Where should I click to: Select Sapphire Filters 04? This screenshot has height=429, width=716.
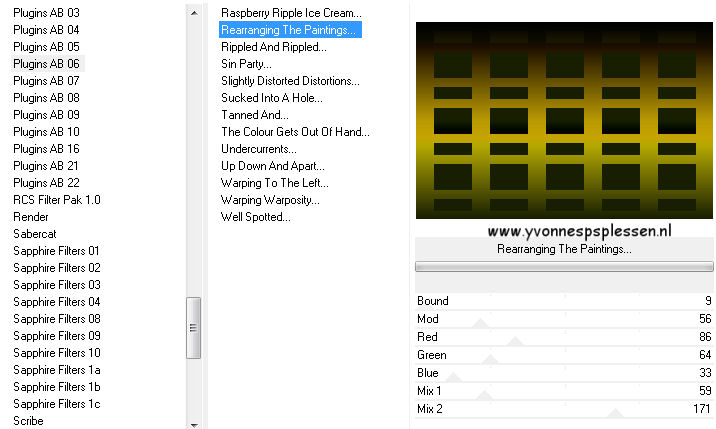[57, 302]
